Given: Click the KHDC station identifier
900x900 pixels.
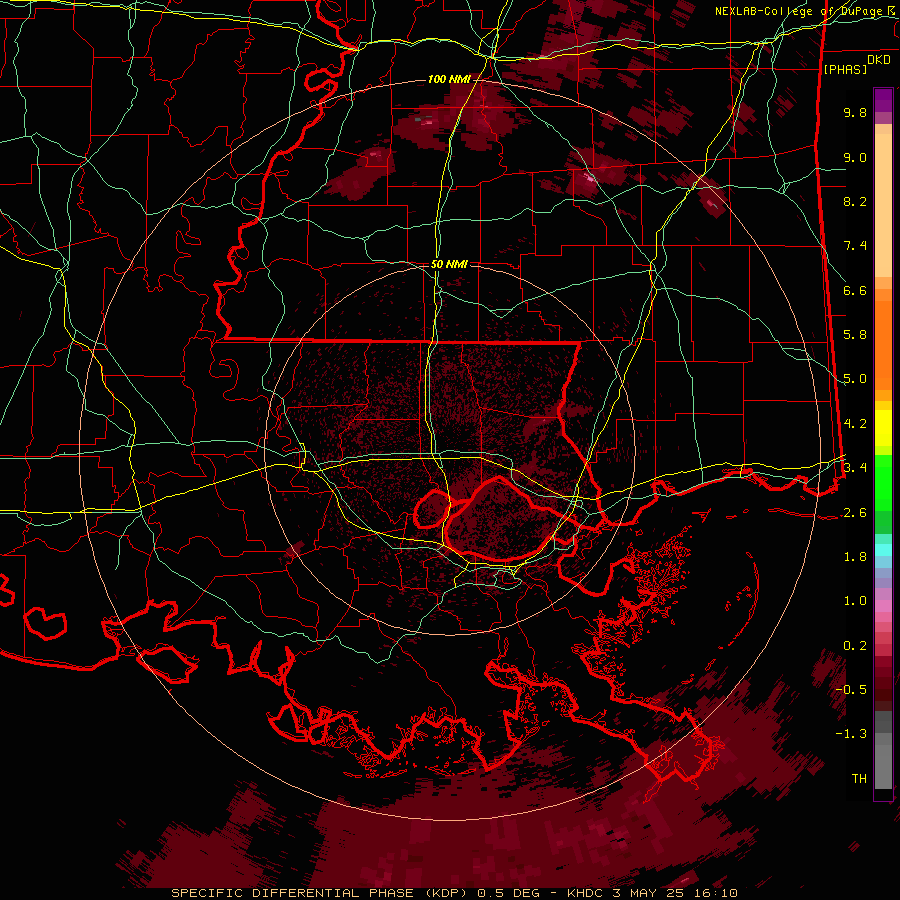Looking at the screenshot, I should click(585, 893).
